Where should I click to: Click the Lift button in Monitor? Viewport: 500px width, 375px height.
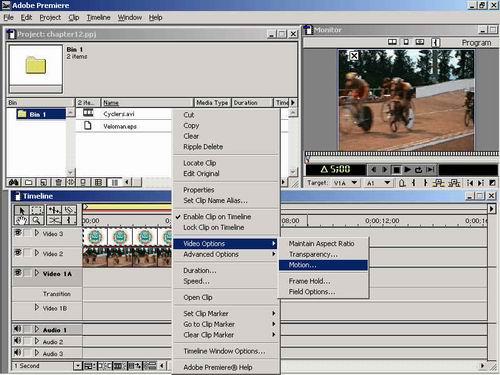click(x=439, y=183)
